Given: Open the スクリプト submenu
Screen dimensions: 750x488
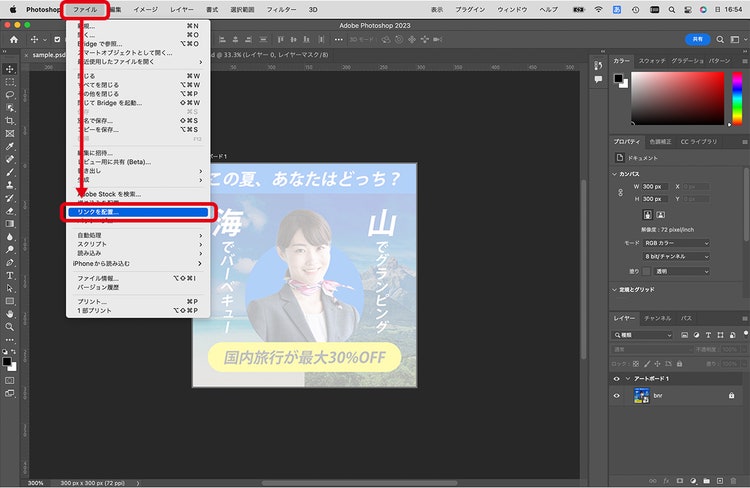Looking at the screenshot, I should pos(138,244).
